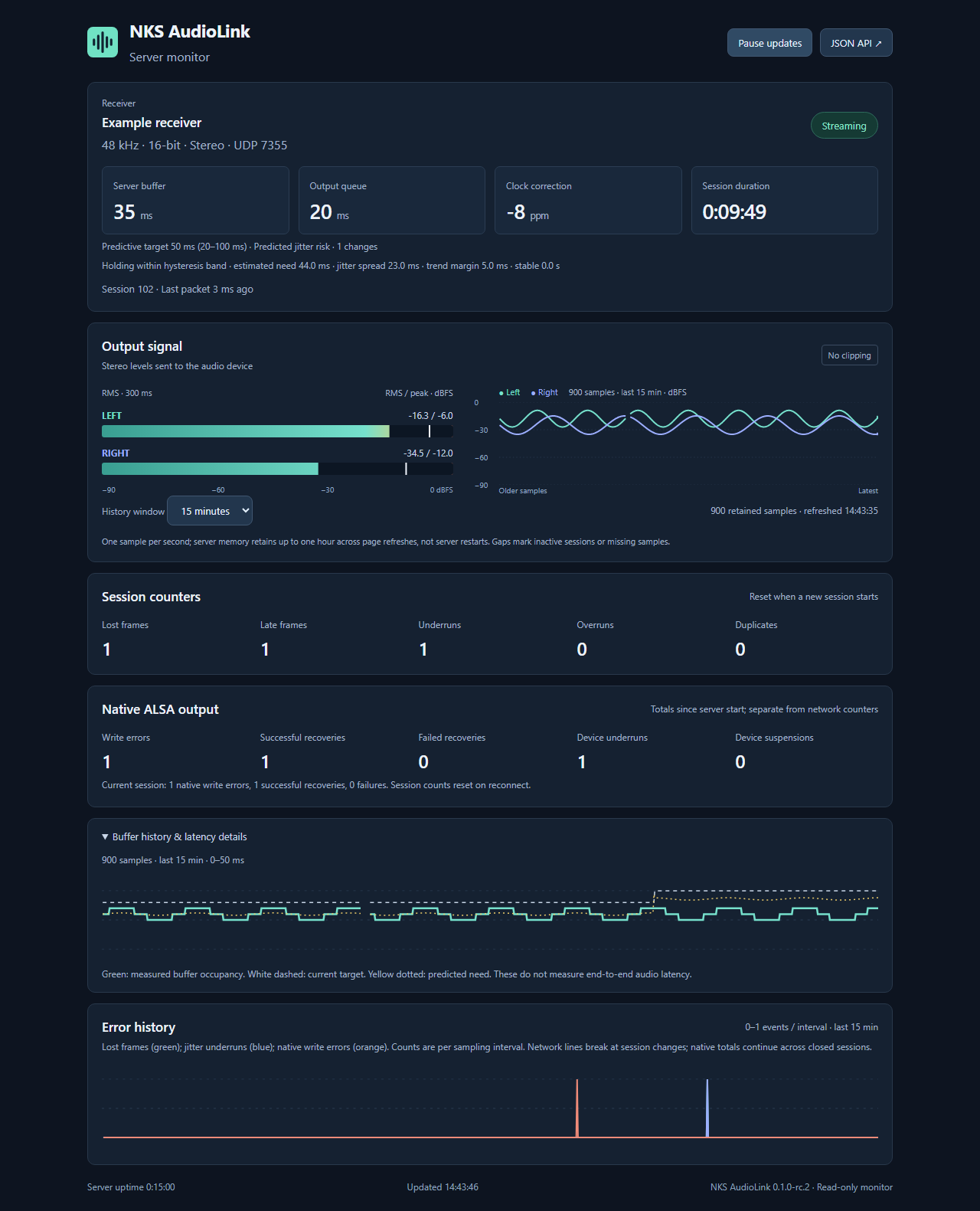Select the Right legend entry
980x1211 pixels.
[x=545, y=392]
